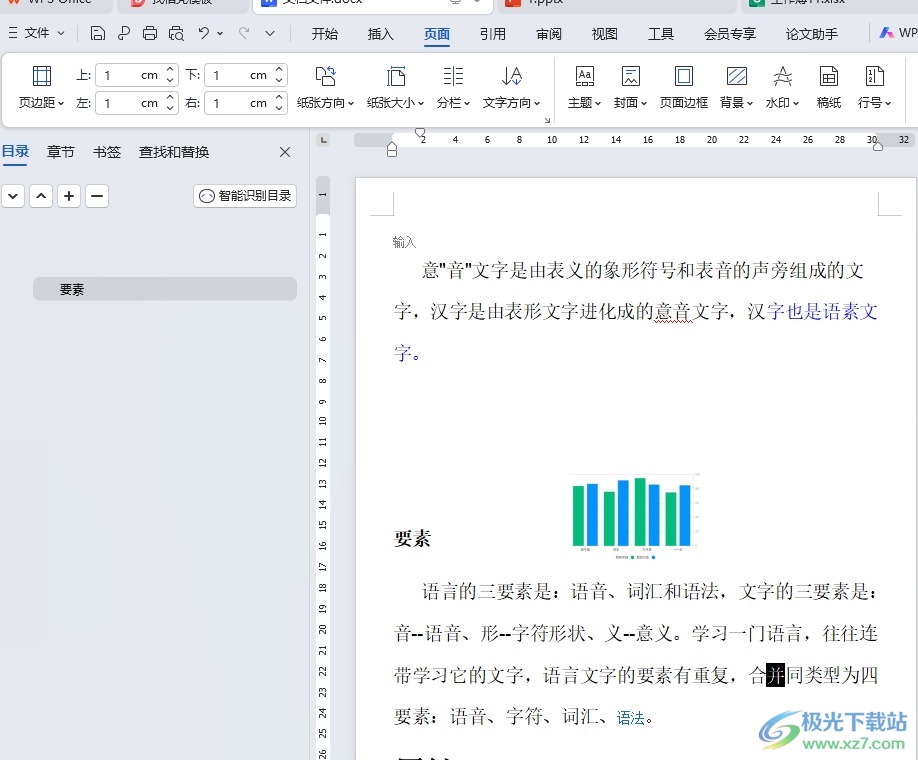Switch to the 插入 ribbon tab
Viewport: 918px width, 760px height.
[381, 34]
